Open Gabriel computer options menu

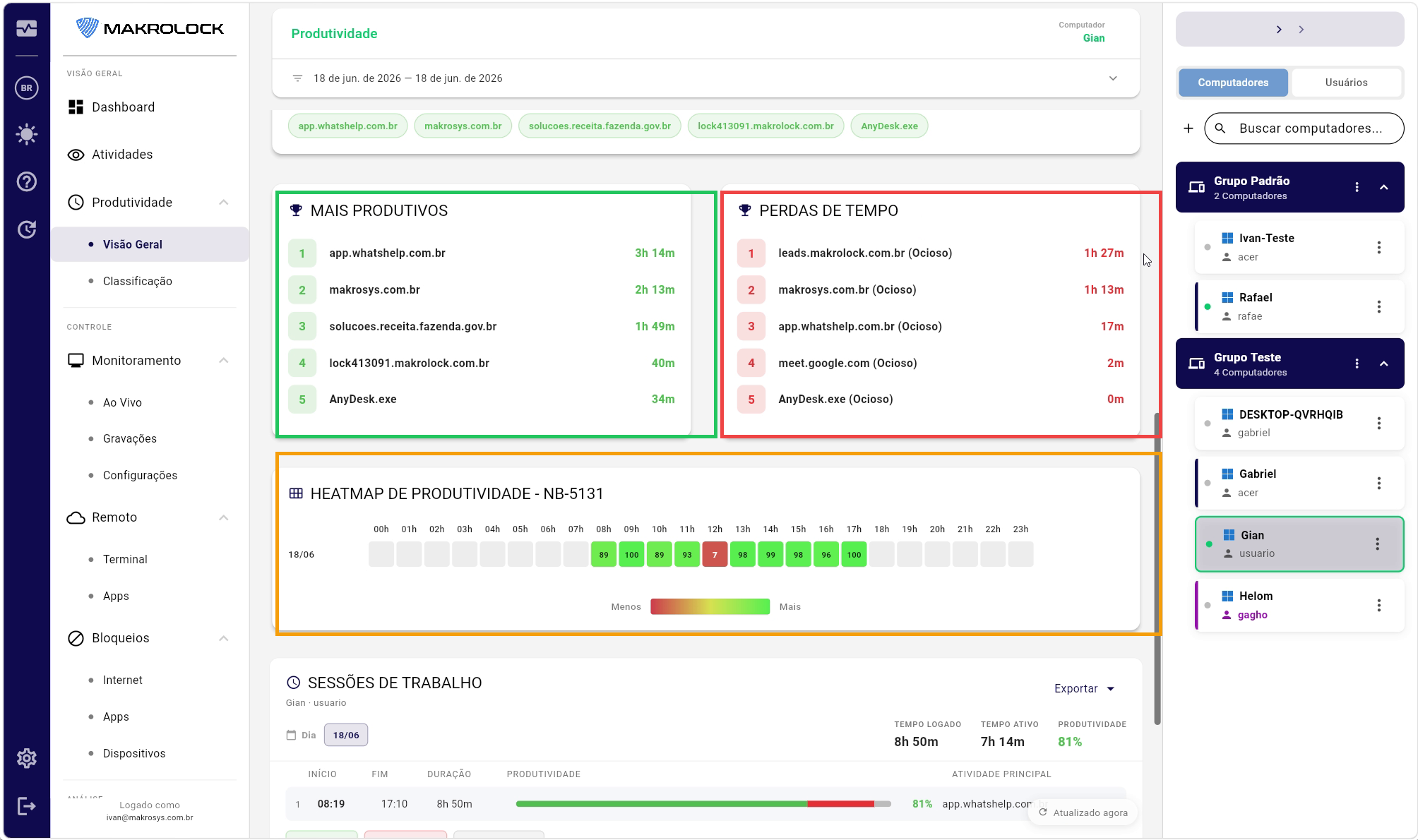point(1378,483)
